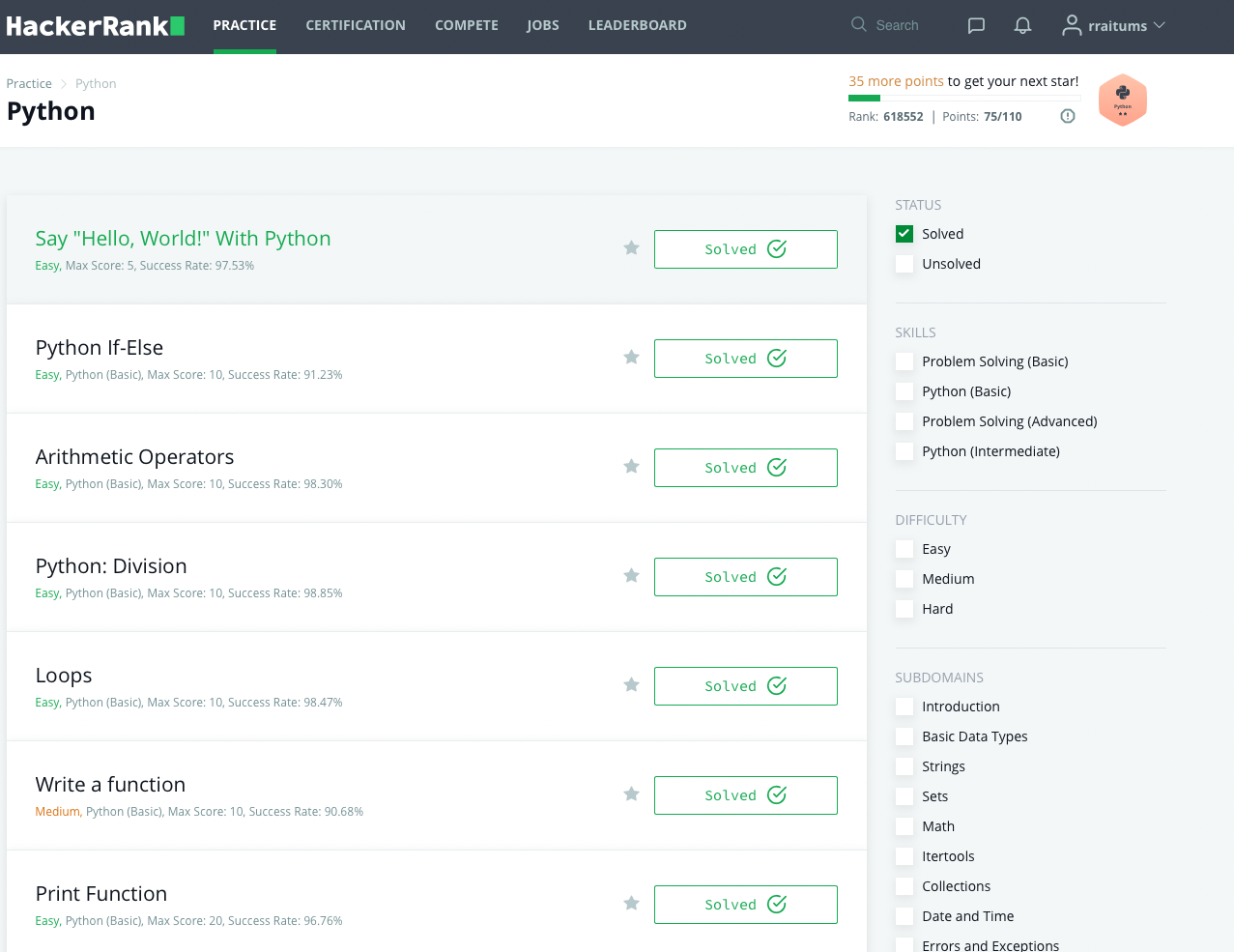Focus the Search input field
This screenshot has width=1234, height=952.
click(x=899, y=26)
